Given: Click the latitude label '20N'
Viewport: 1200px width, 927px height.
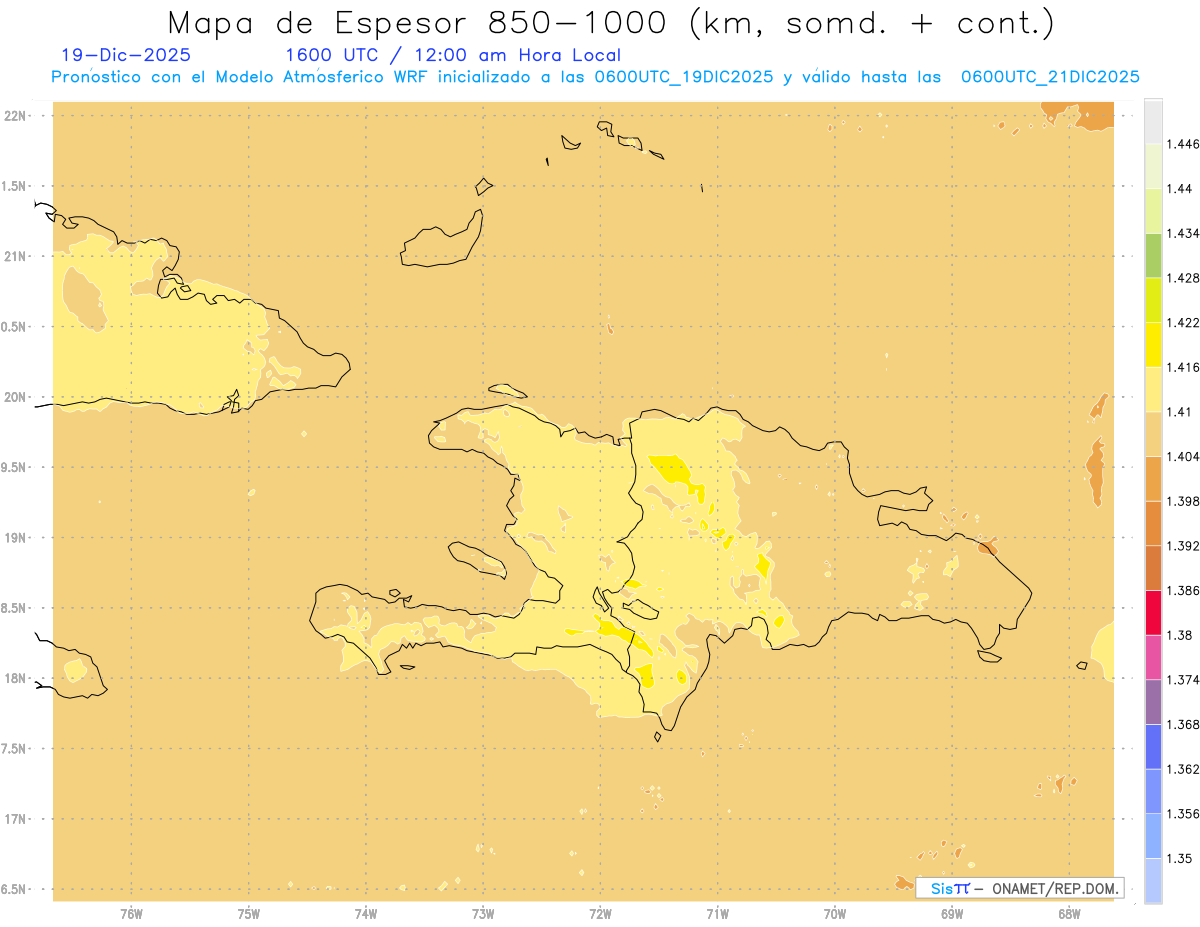Looking at the screenshot, I should (16, 397).
